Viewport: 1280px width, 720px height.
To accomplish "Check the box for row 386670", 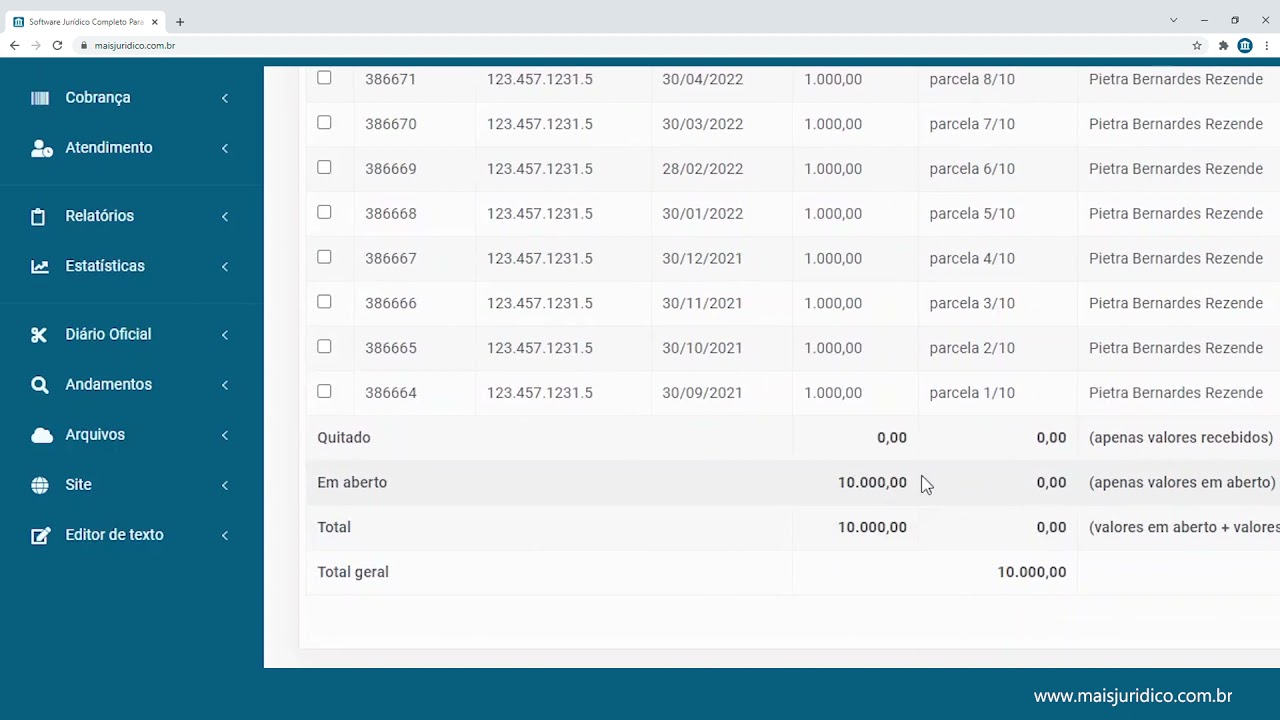I will (x=324, y=122).
